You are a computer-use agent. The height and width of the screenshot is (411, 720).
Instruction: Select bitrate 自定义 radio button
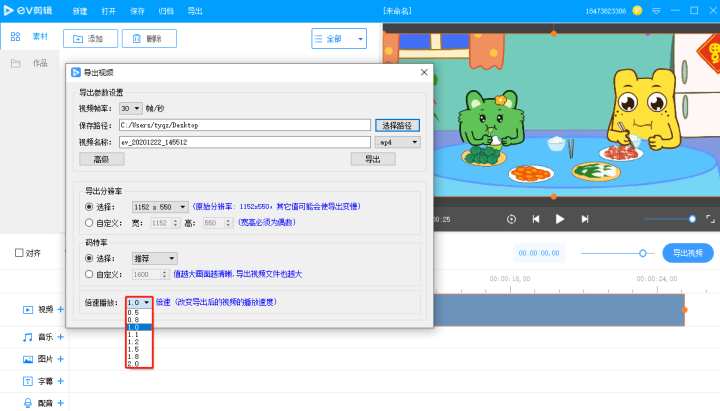[x=89, y=274]
